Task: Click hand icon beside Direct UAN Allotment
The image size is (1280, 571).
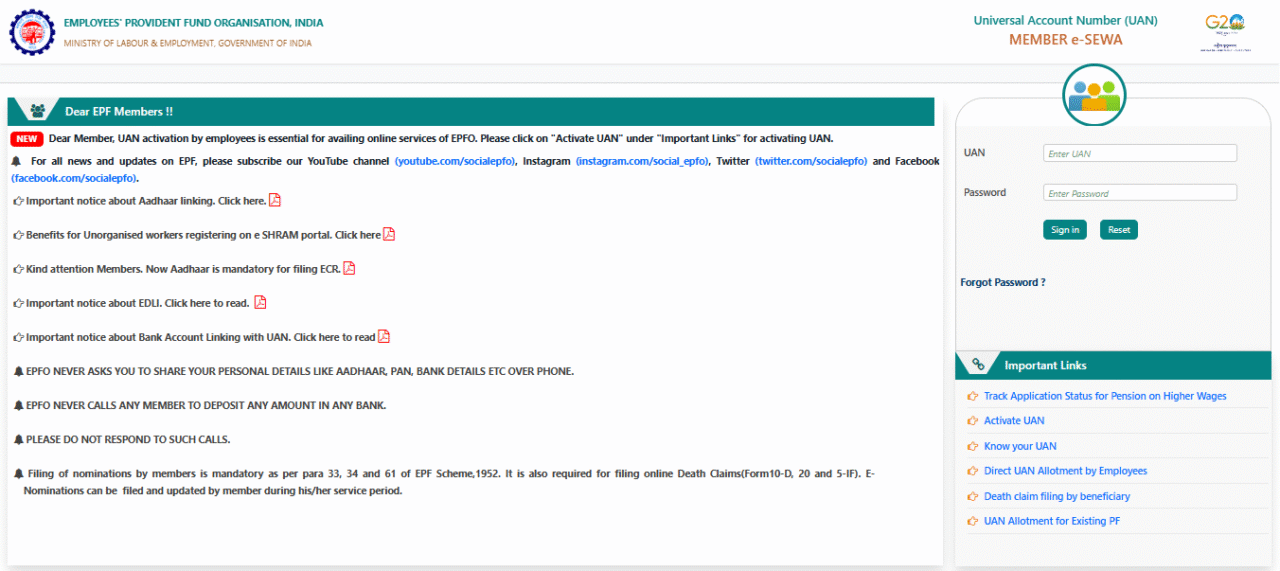Action: click(973, 471)
